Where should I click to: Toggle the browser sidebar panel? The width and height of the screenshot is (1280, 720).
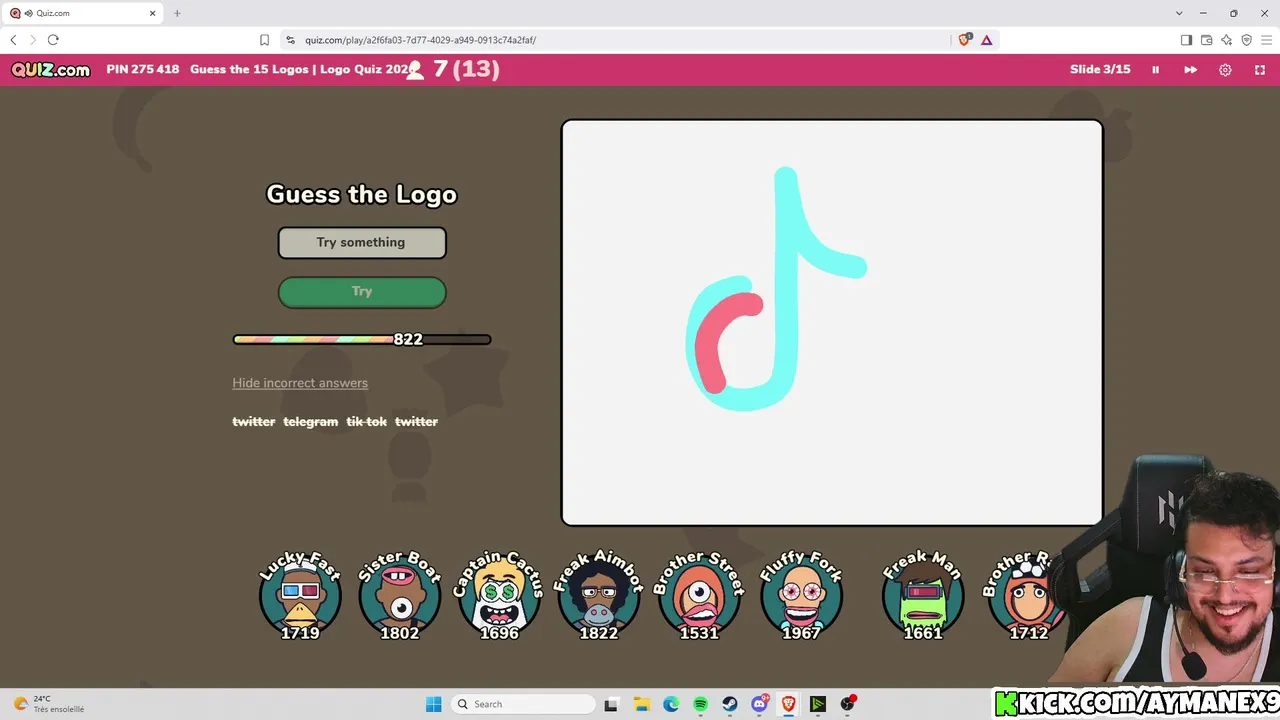coord(1186,40)
